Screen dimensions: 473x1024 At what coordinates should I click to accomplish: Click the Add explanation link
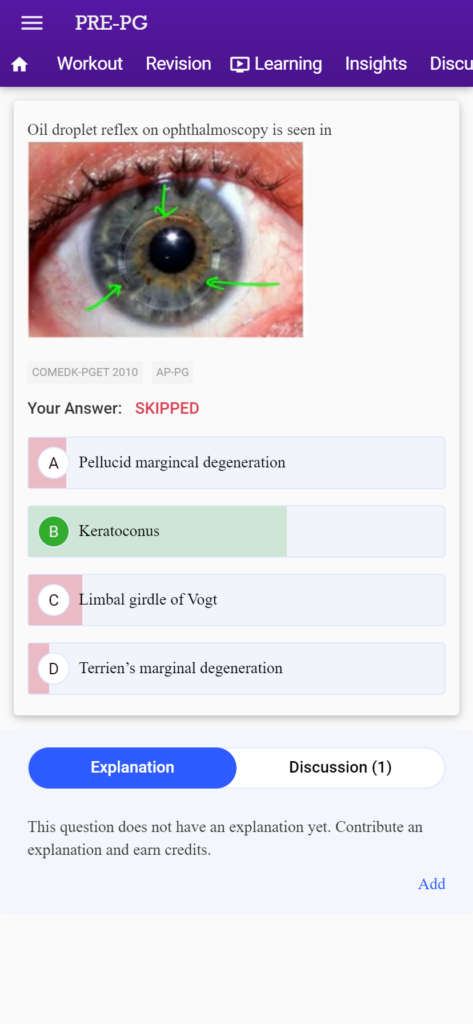(x=432, y=884)
